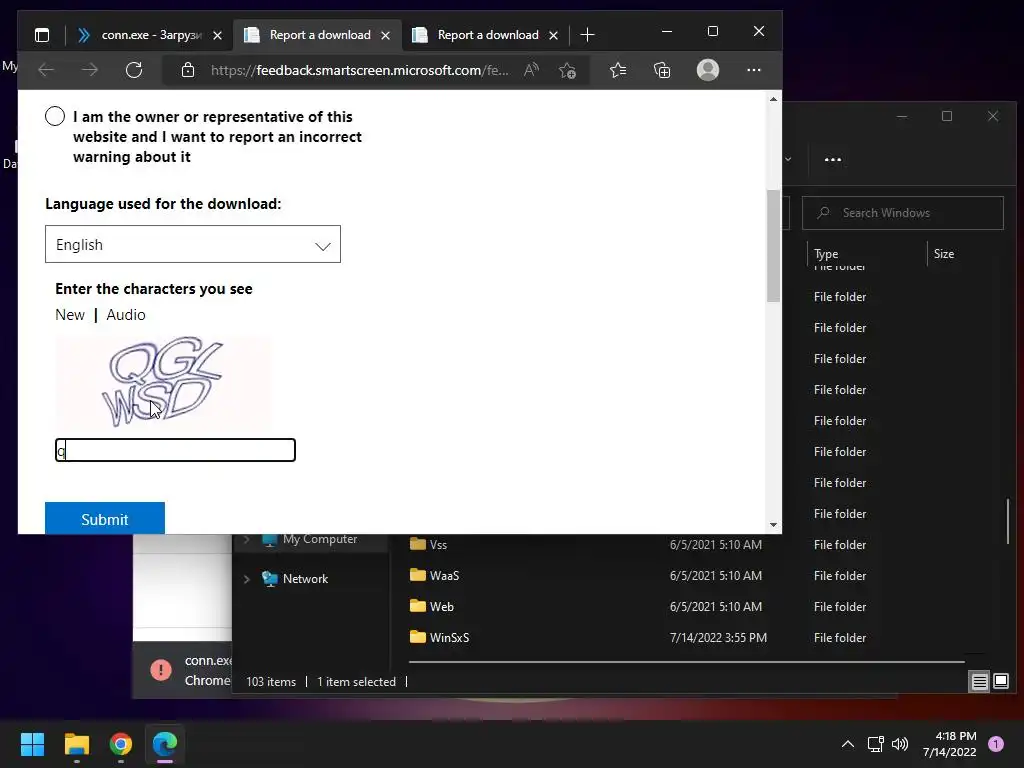Screen dimensions: 1024x768
Task: Open the See more menu in File Explorer
Action: click(833, 159)
